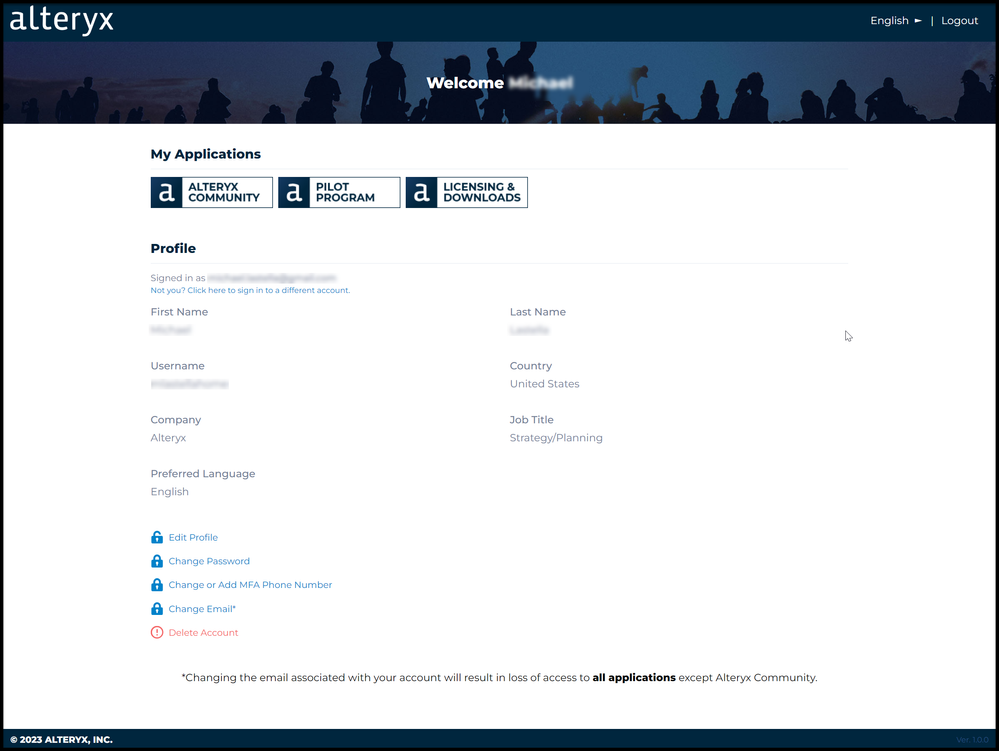Log out via the Logout link
Image resolution: width=999 pixels, height=751 pixels.
(959, 20)
